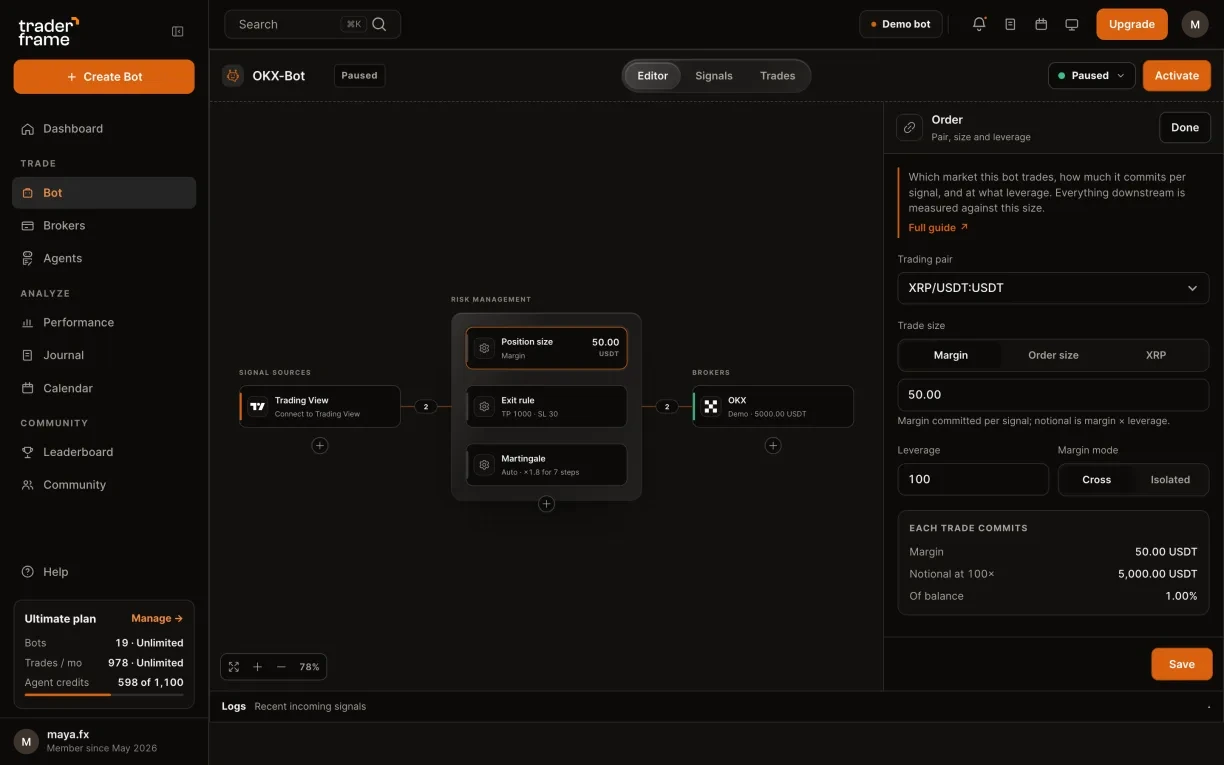Select the Exit rule node
Image resolution: width=1224 pixels, height=765 pixels.
click(546, 406)
